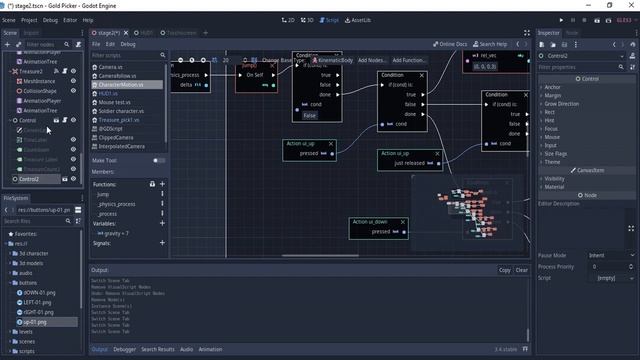Viewport: 640px width, 360px height.
Task: Click Add Function button
Action: pos(409,60)
